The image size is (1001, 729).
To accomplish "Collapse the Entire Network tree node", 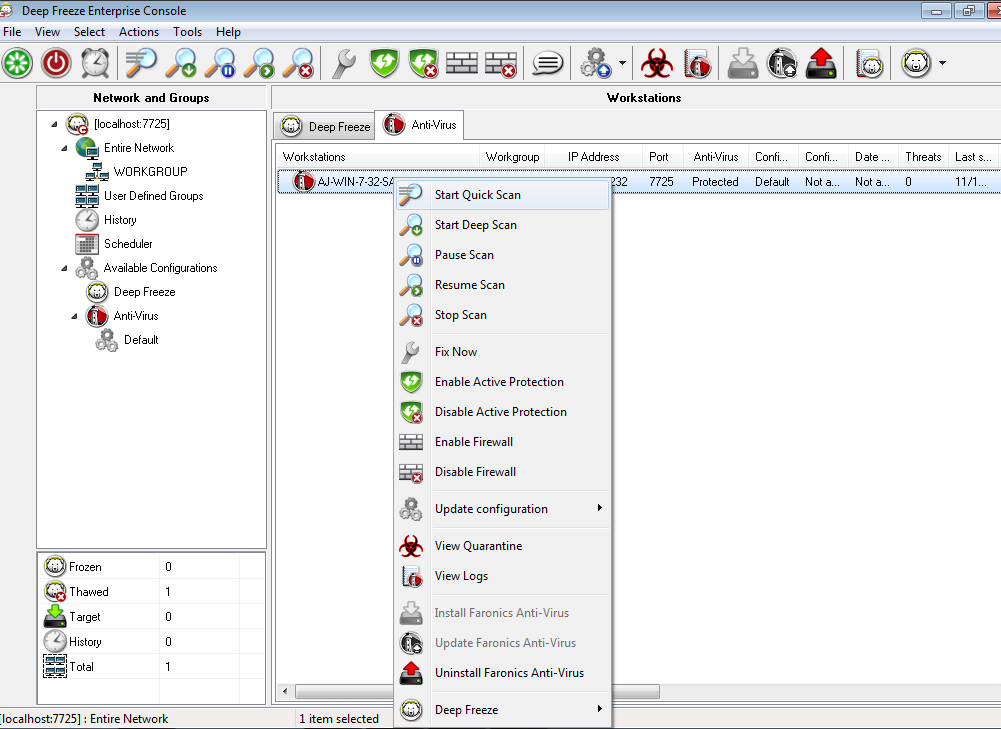I will [x=65, y=148].
